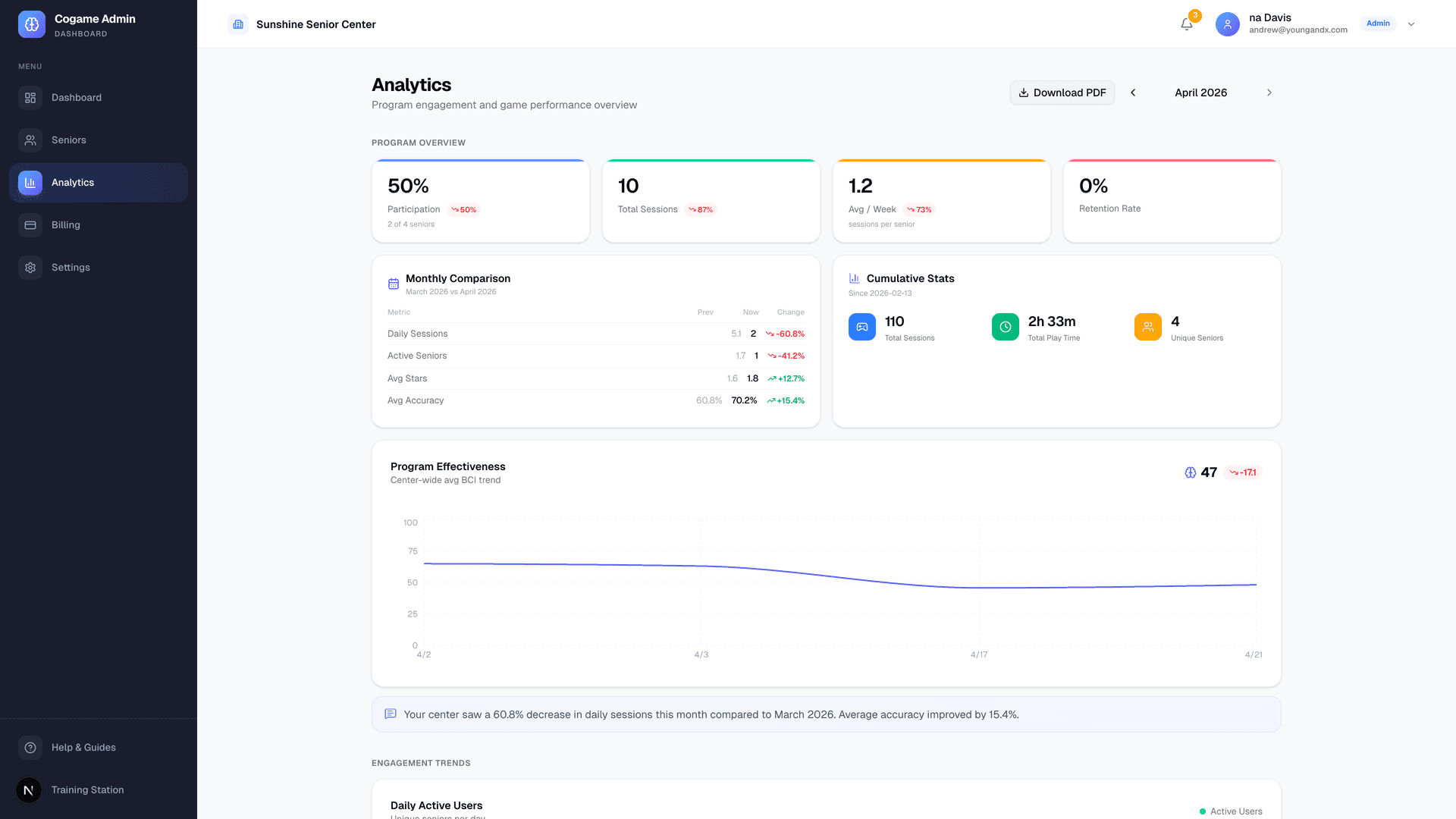The width and height of the screenshot is (1456, 819).
Task: Expand the admin account dropdown chevron
Action: [x=1411, y=24]
